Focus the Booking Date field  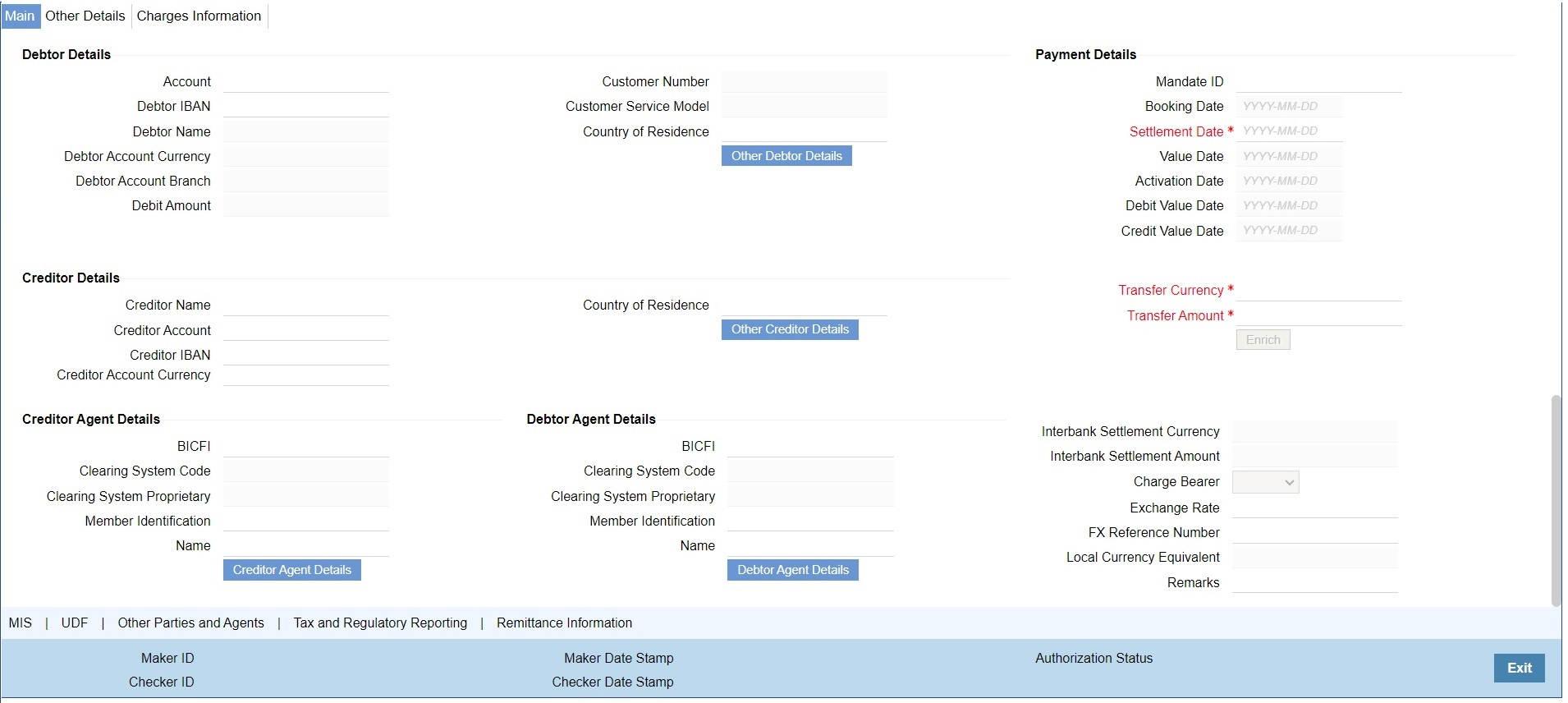pyautogui.click(x=1290, y=106)
